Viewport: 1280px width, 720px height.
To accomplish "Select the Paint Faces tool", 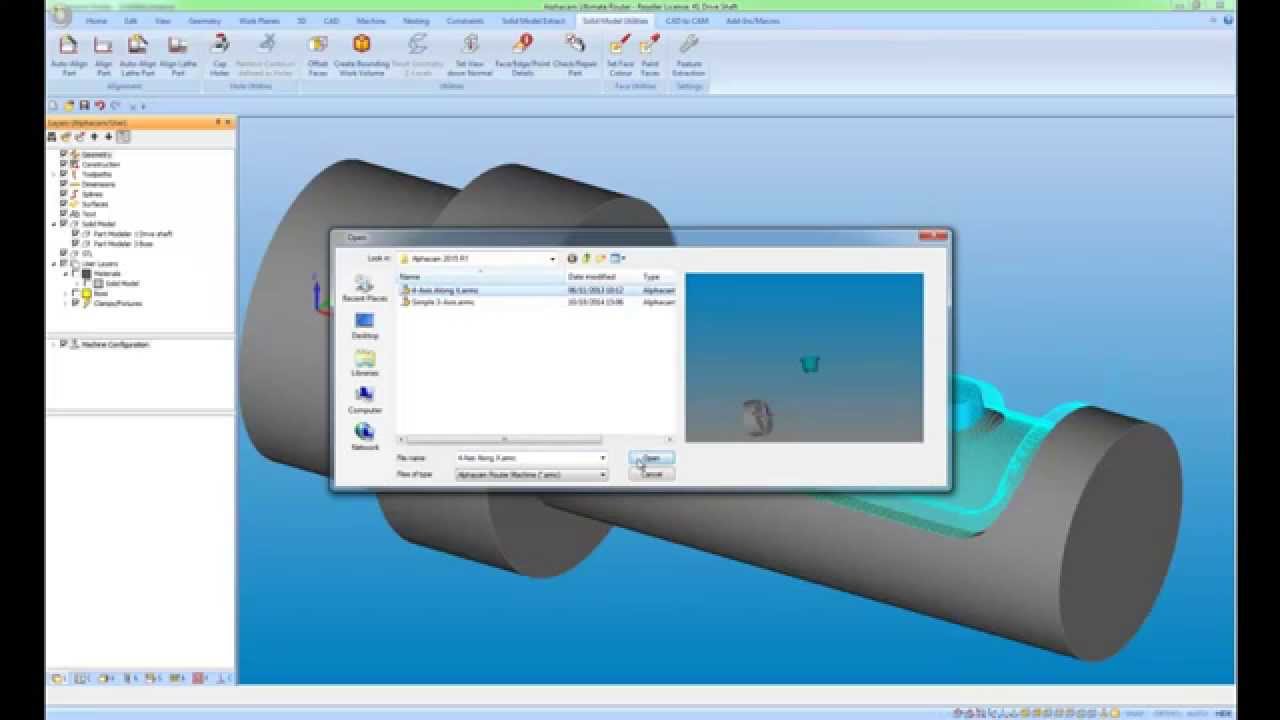I will click(650, 54).
